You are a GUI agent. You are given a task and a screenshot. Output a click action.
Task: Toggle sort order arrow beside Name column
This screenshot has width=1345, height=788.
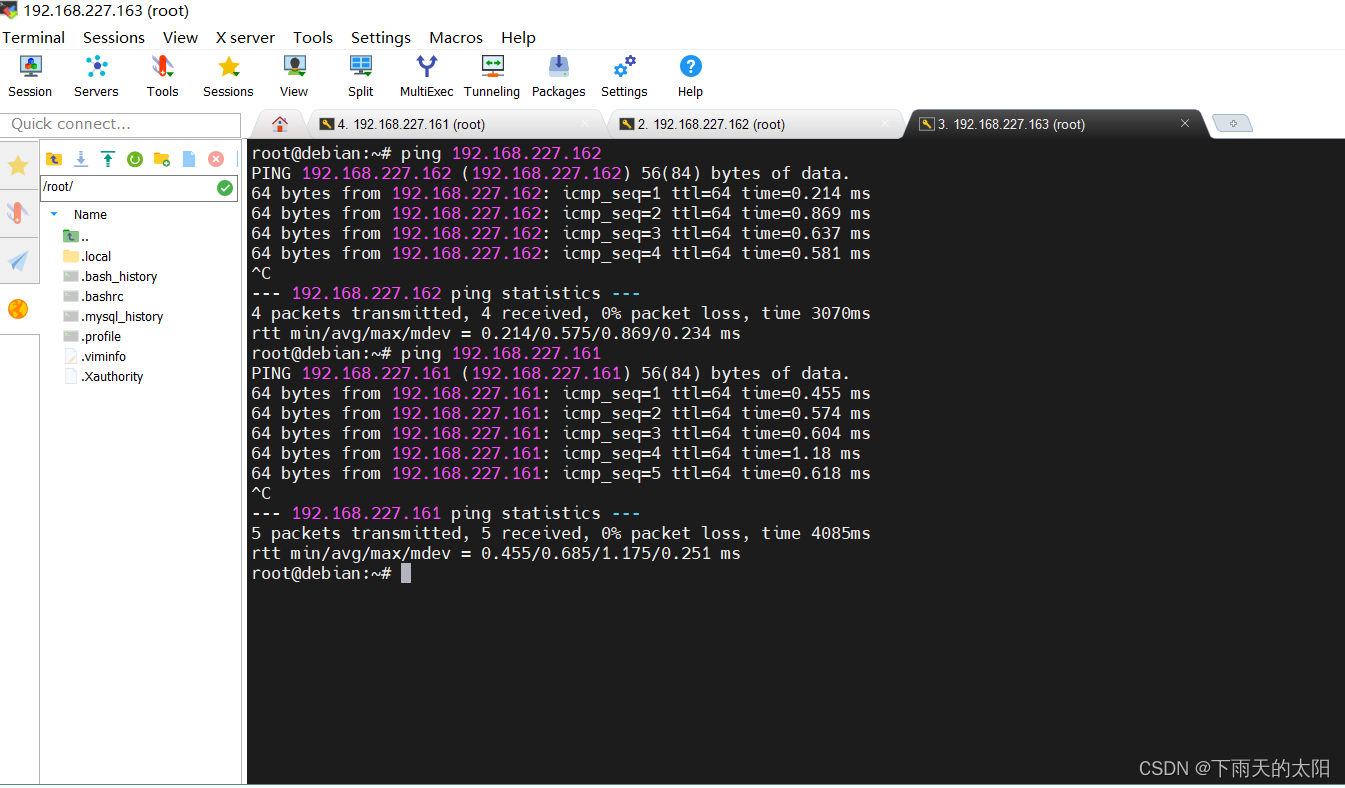point(54,214)
